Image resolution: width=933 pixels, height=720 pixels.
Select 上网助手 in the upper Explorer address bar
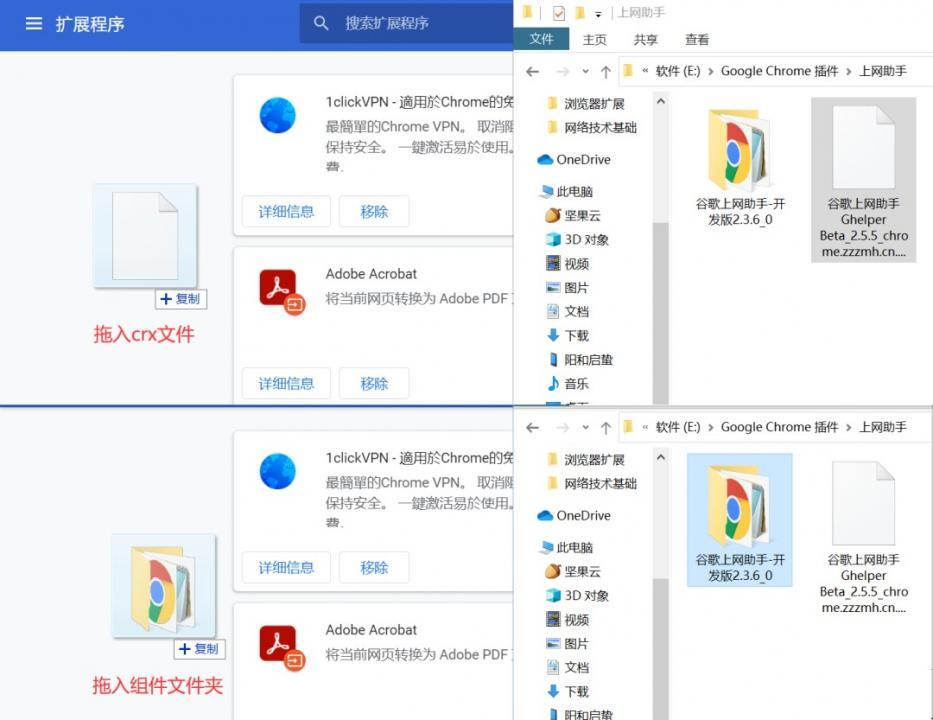[882, 71]
